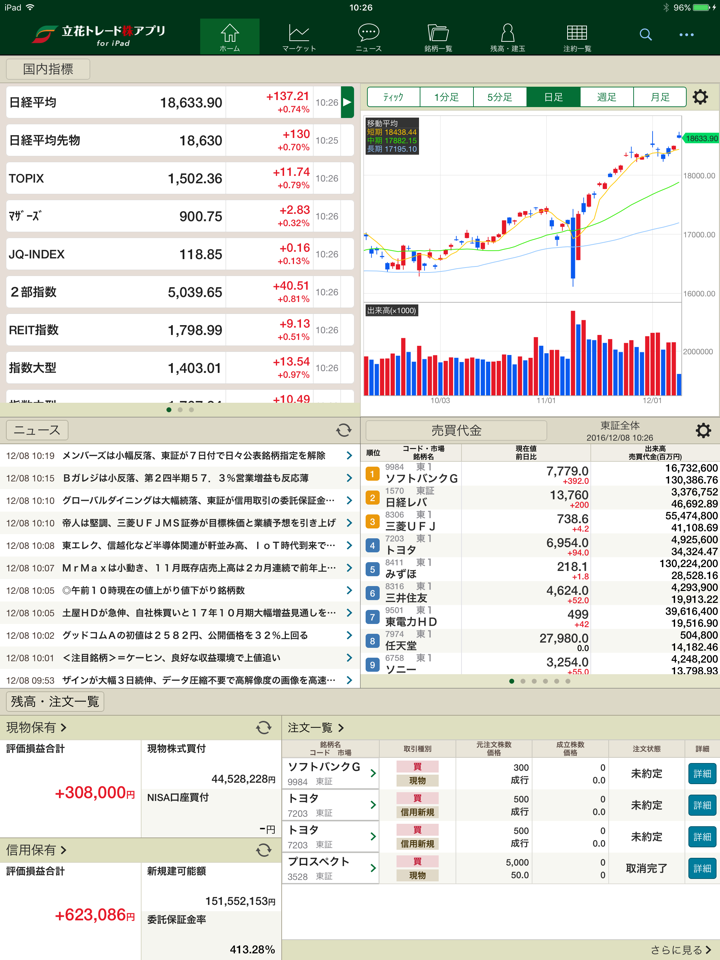Tap rank 2 badge for 日経レバ

(x=372, y=498)
